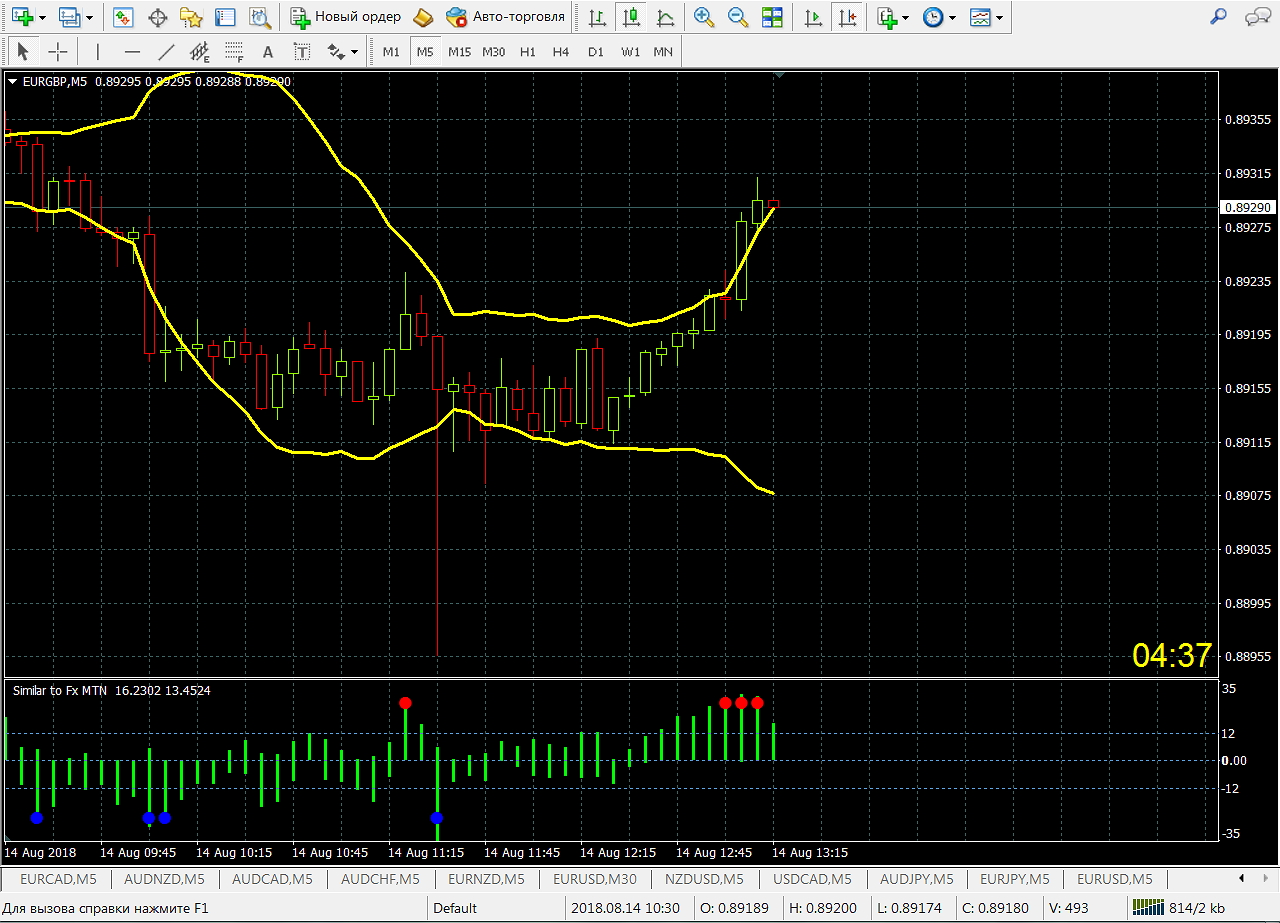Toggle the chart auto scroll button

coord(814,17)
